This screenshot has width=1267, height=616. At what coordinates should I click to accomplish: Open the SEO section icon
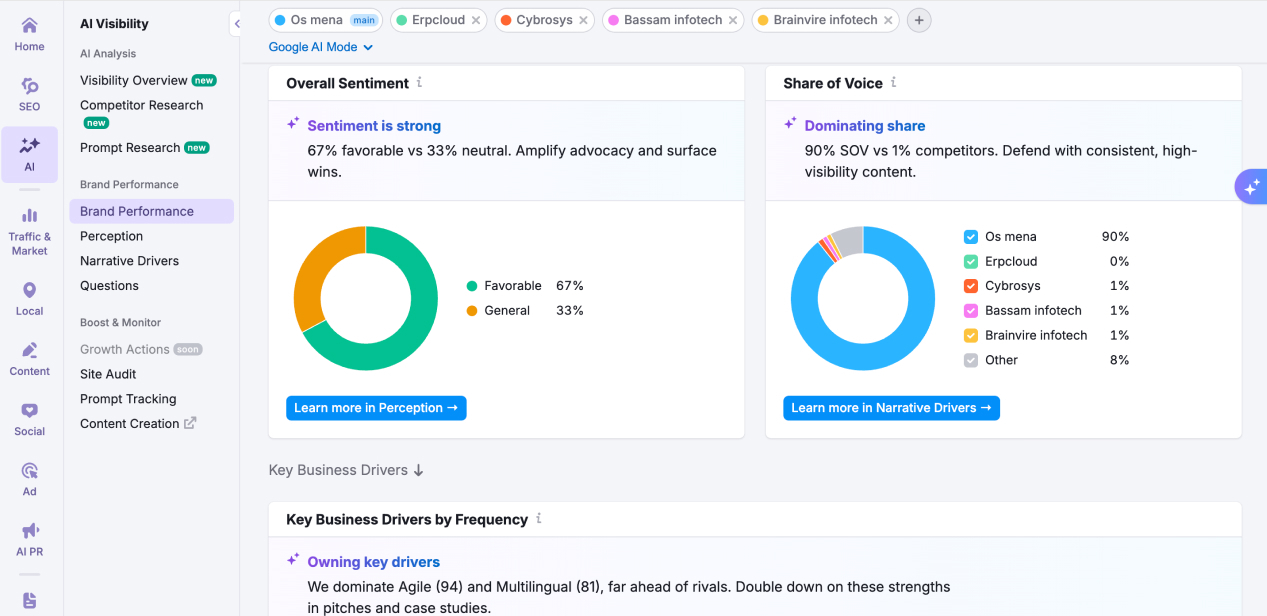tap(29, 87)
